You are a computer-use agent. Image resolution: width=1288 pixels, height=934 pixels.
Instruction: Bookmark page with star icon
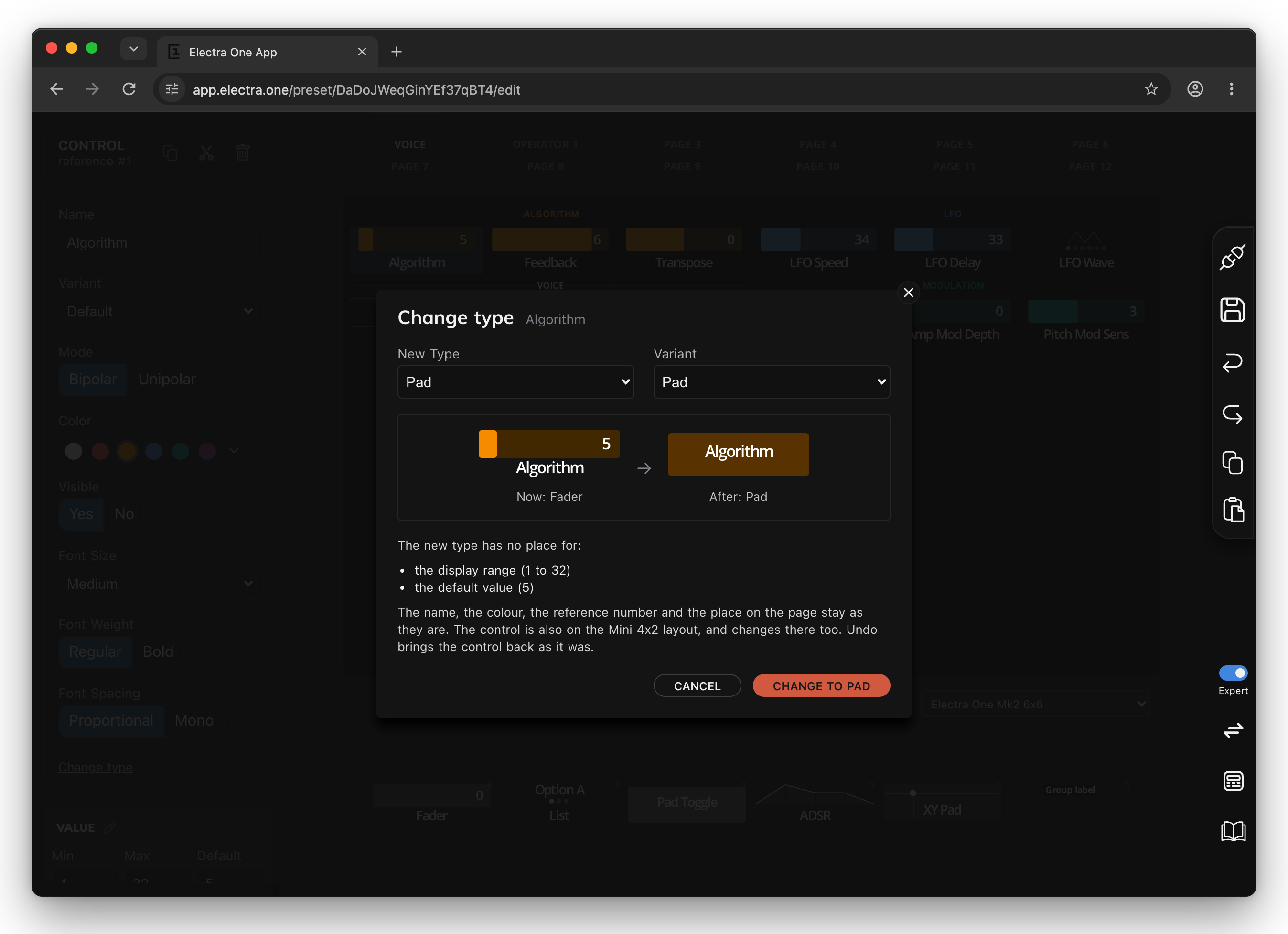click(1150, 89)
